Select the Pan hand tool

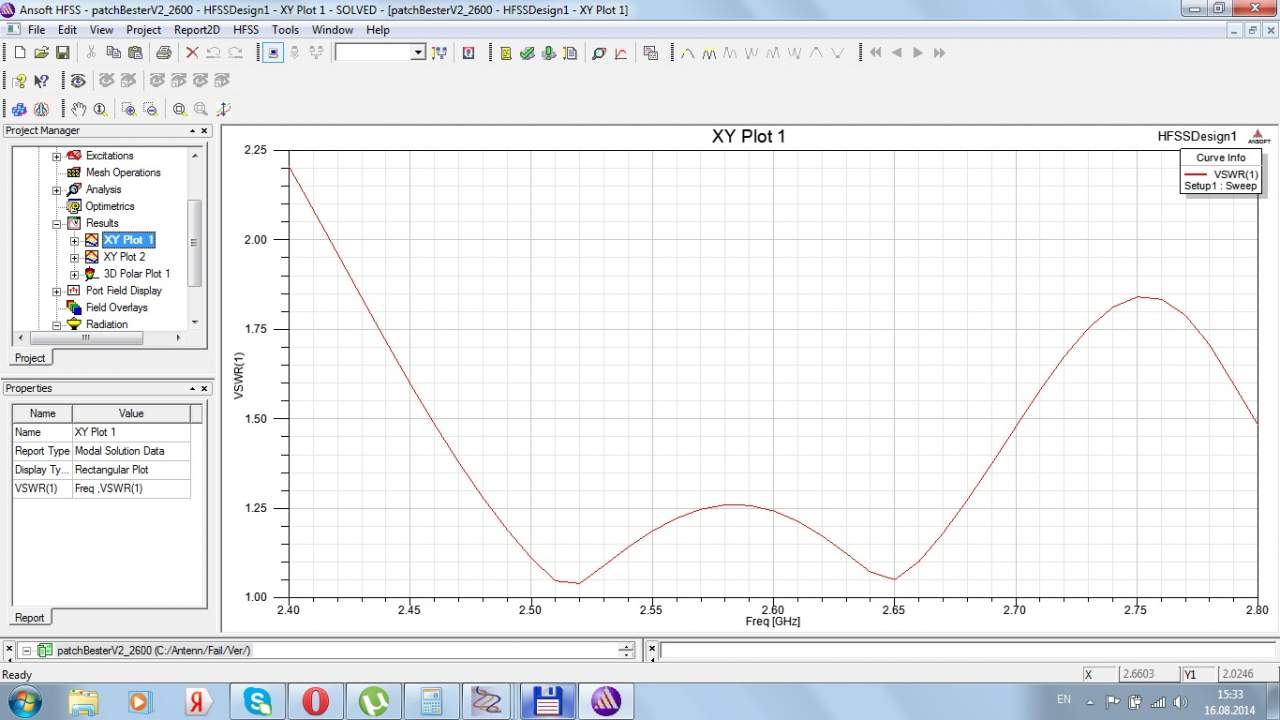[78, 109]
